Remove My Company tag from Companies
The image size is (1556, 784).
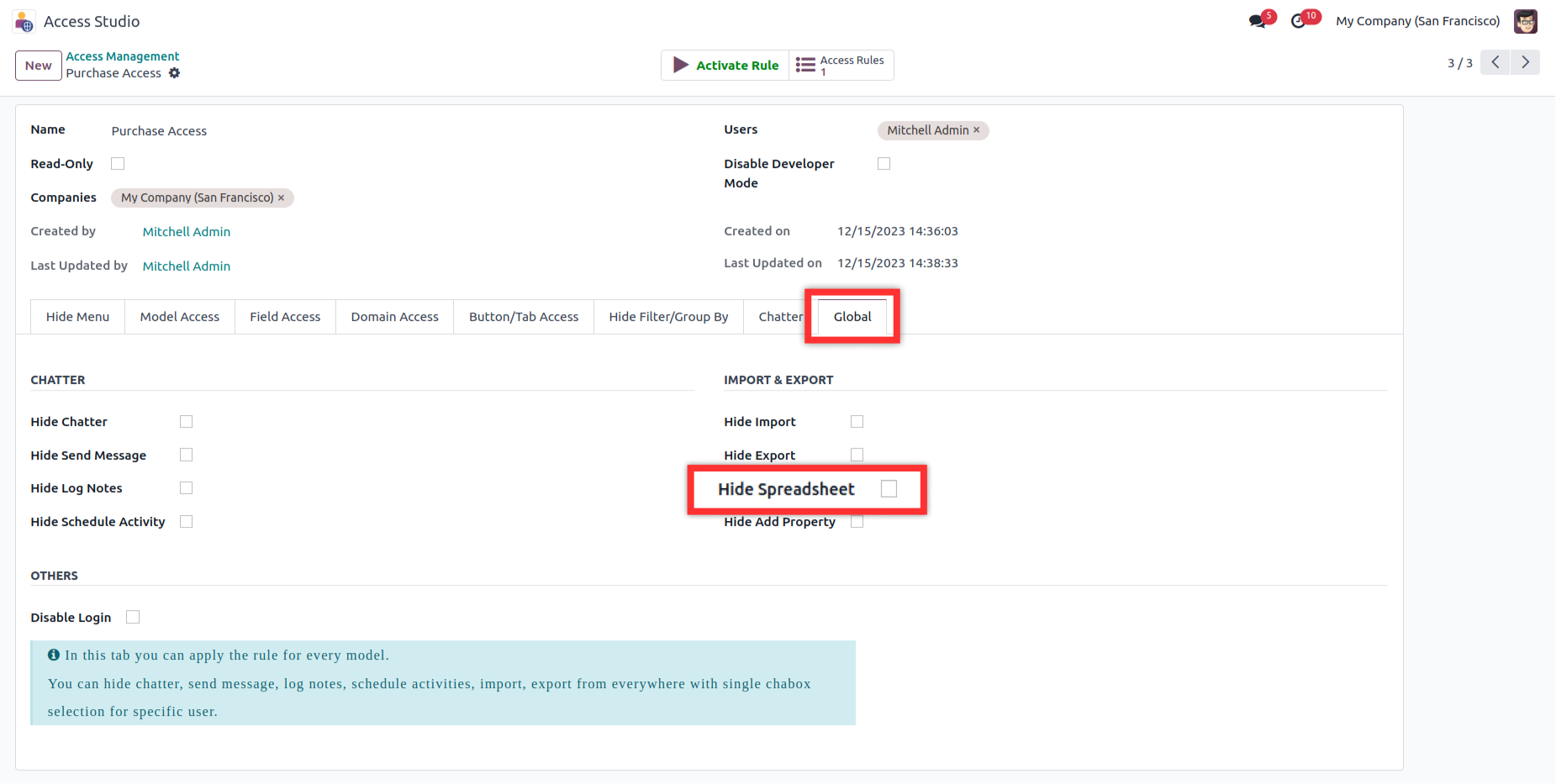coord(282,197)
